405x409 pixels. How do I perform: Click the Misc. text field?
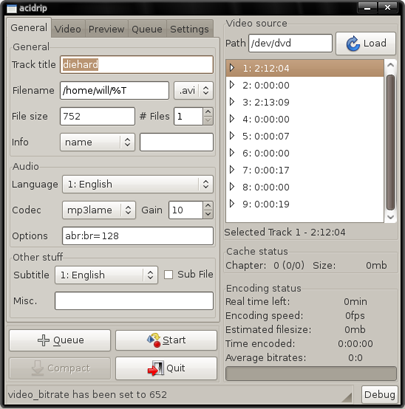point(134,301)
